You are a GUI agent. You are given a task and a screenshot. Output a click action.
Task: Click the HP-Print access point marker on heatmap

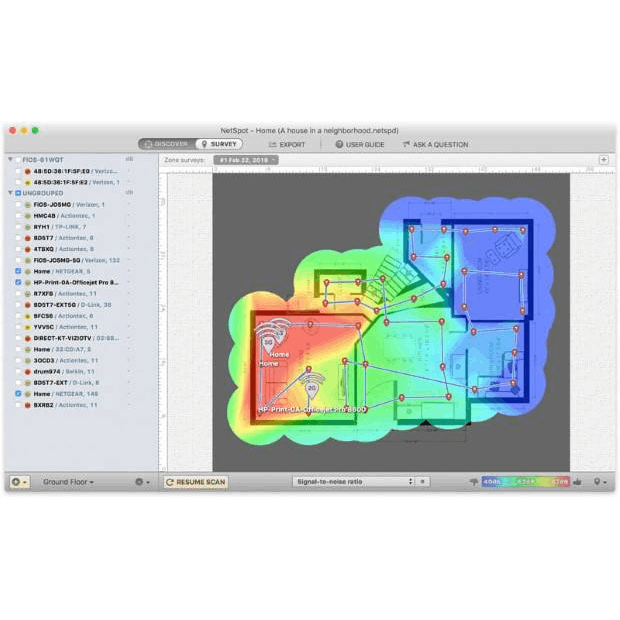point(312,386)
